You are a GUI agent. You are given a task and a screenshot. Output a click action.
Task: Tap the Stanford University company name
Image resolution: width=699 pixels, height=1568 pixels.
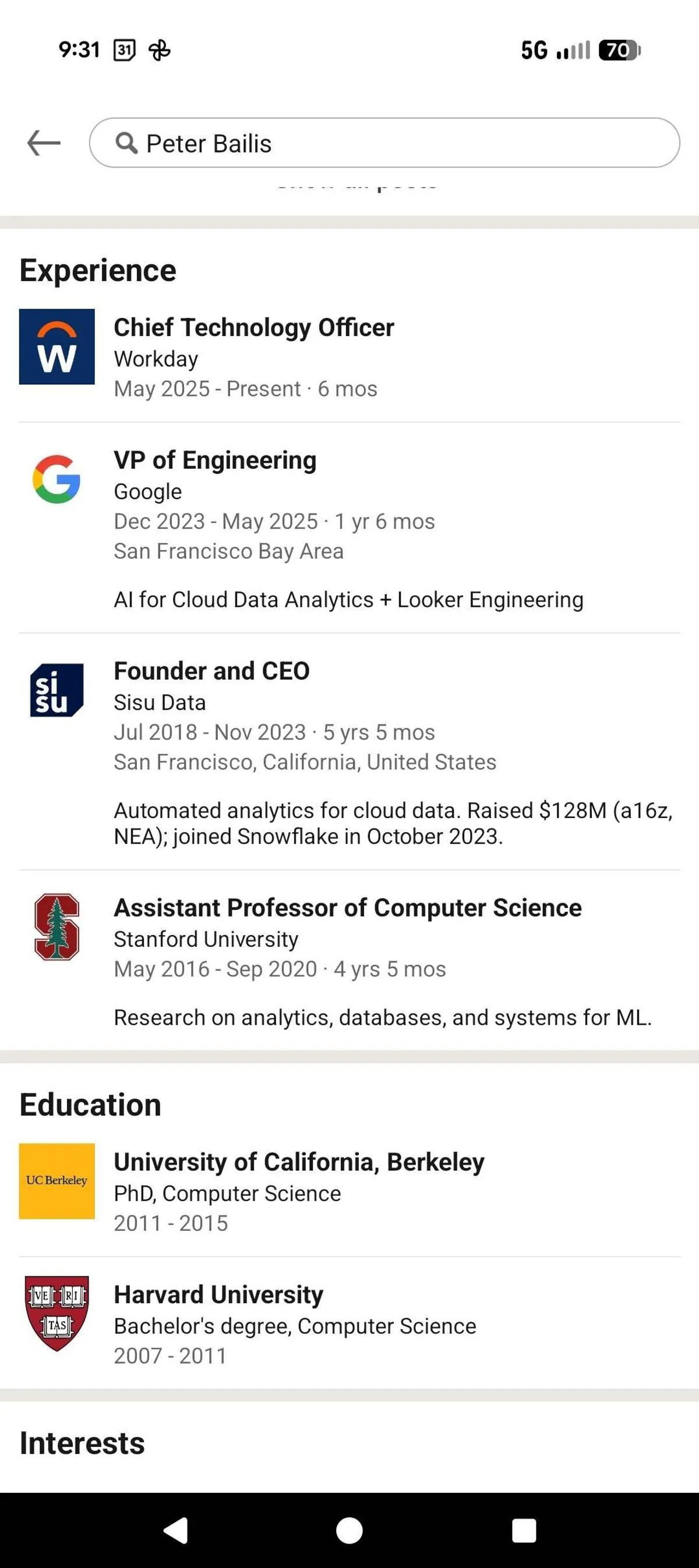click(x=206, y=939)
